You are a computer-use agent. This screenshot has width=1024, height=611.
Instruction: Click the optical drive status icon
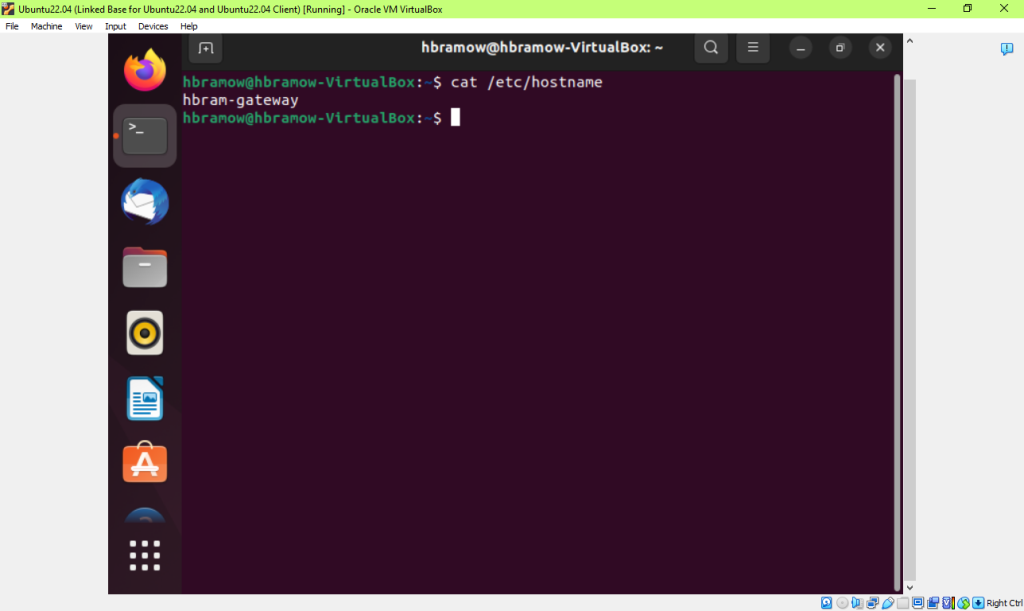pyautogui.click(x=842, y=603)
